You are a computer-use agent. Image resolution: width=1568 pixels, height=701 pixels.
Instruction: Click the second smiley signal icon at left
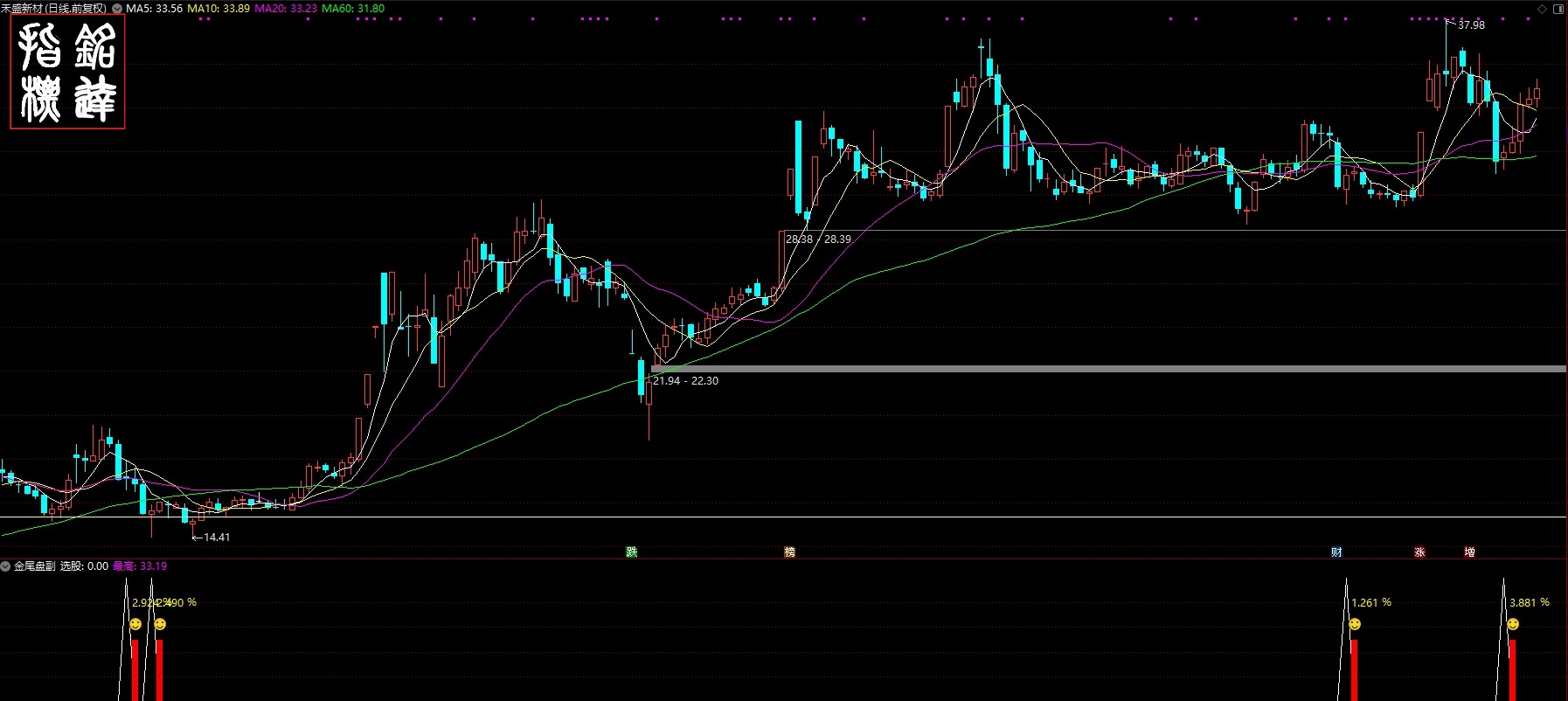click(160, 624)
